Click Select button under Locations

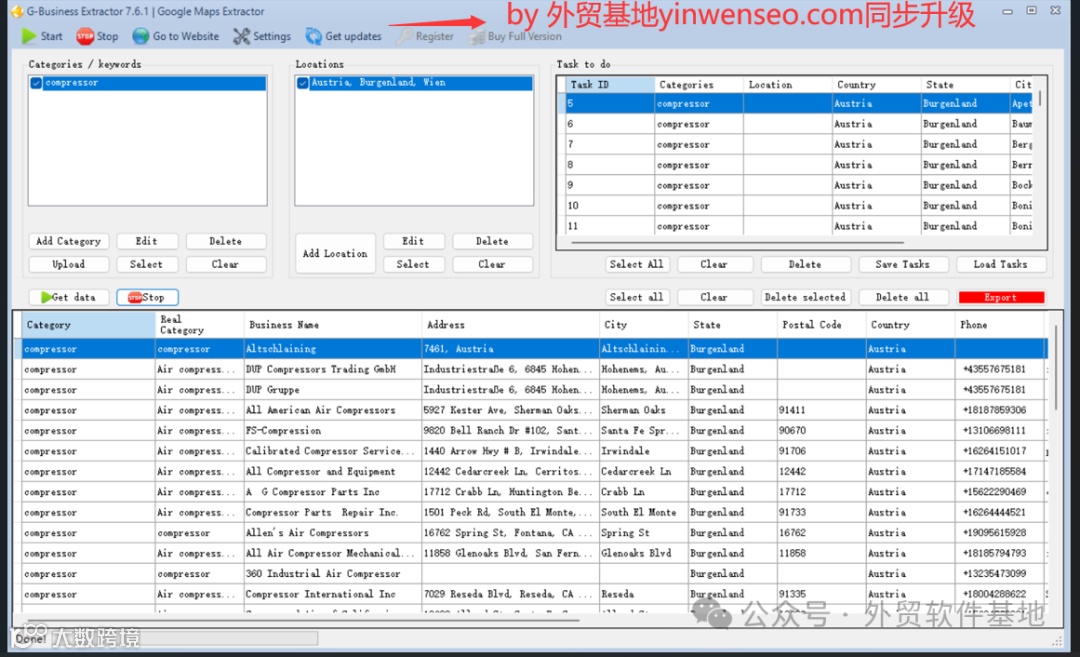coord(413,264)
